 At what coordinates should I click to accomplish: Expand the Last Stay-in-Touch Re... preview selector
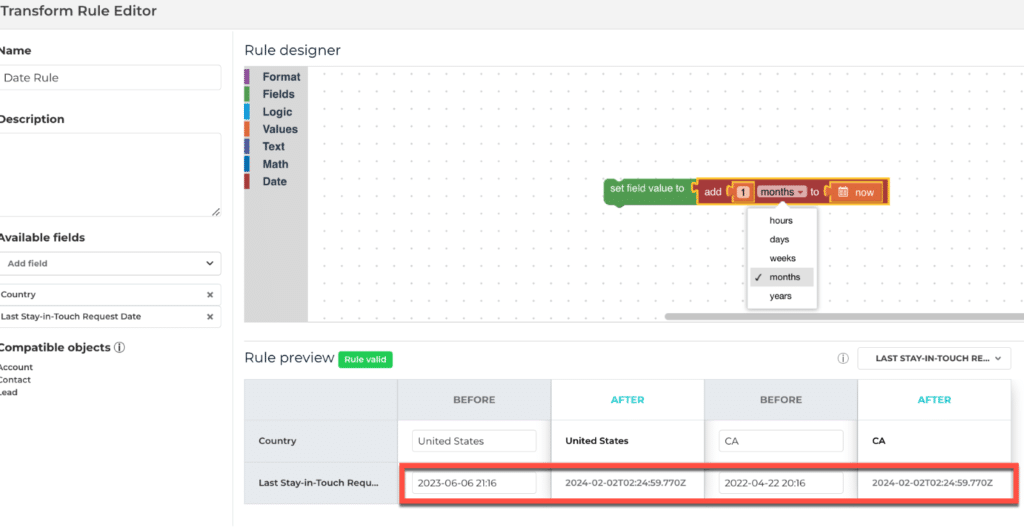pyautogui.click(x=934, y=358)
